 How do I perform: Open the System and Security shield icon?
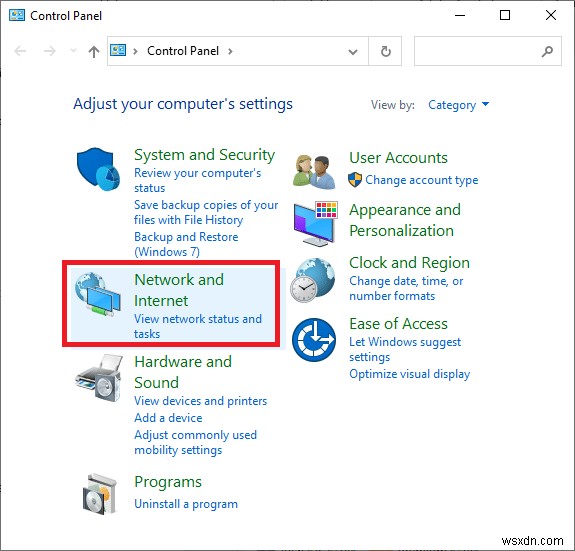pyautogui.click(x=98, y=169)
